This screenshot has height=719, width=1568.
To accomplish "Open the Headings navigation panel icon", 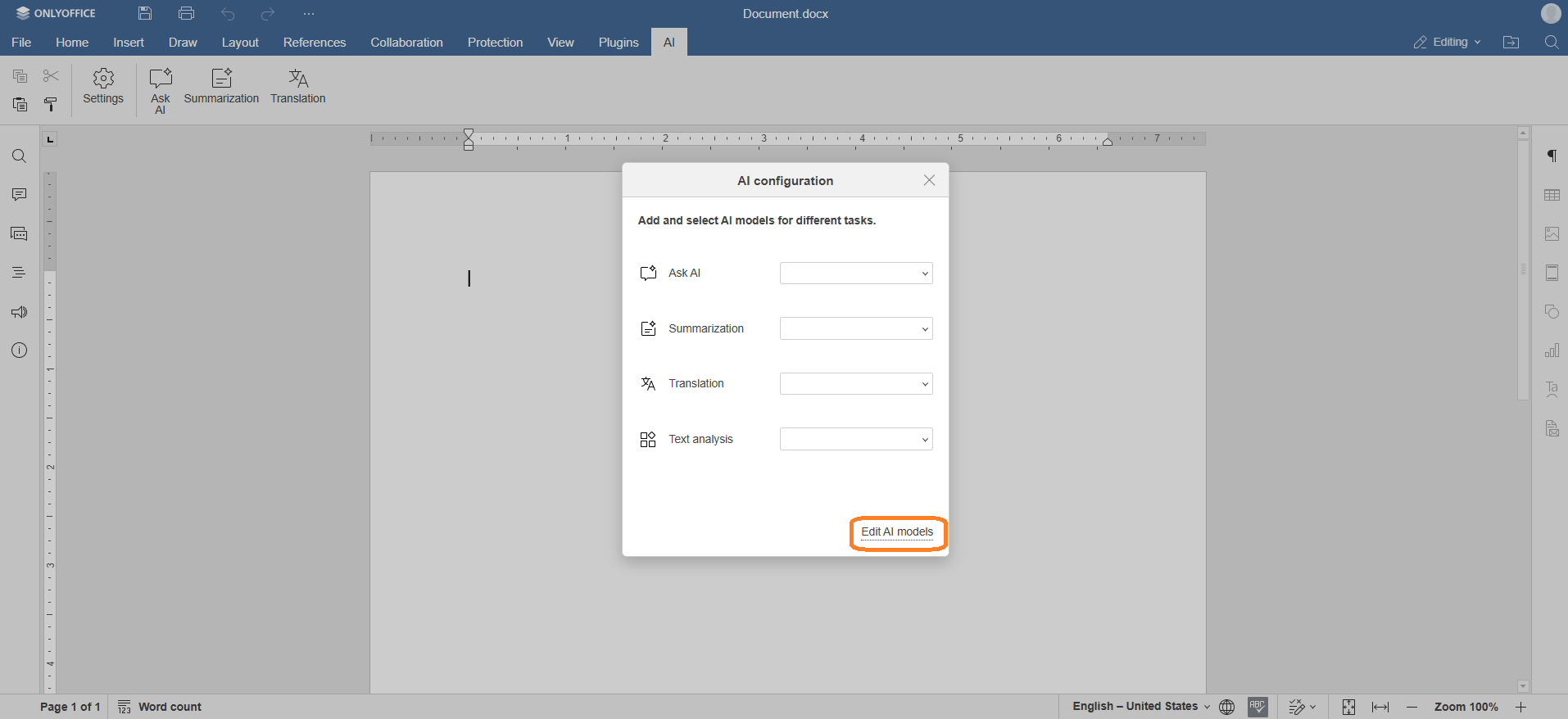I will point(20,273).
